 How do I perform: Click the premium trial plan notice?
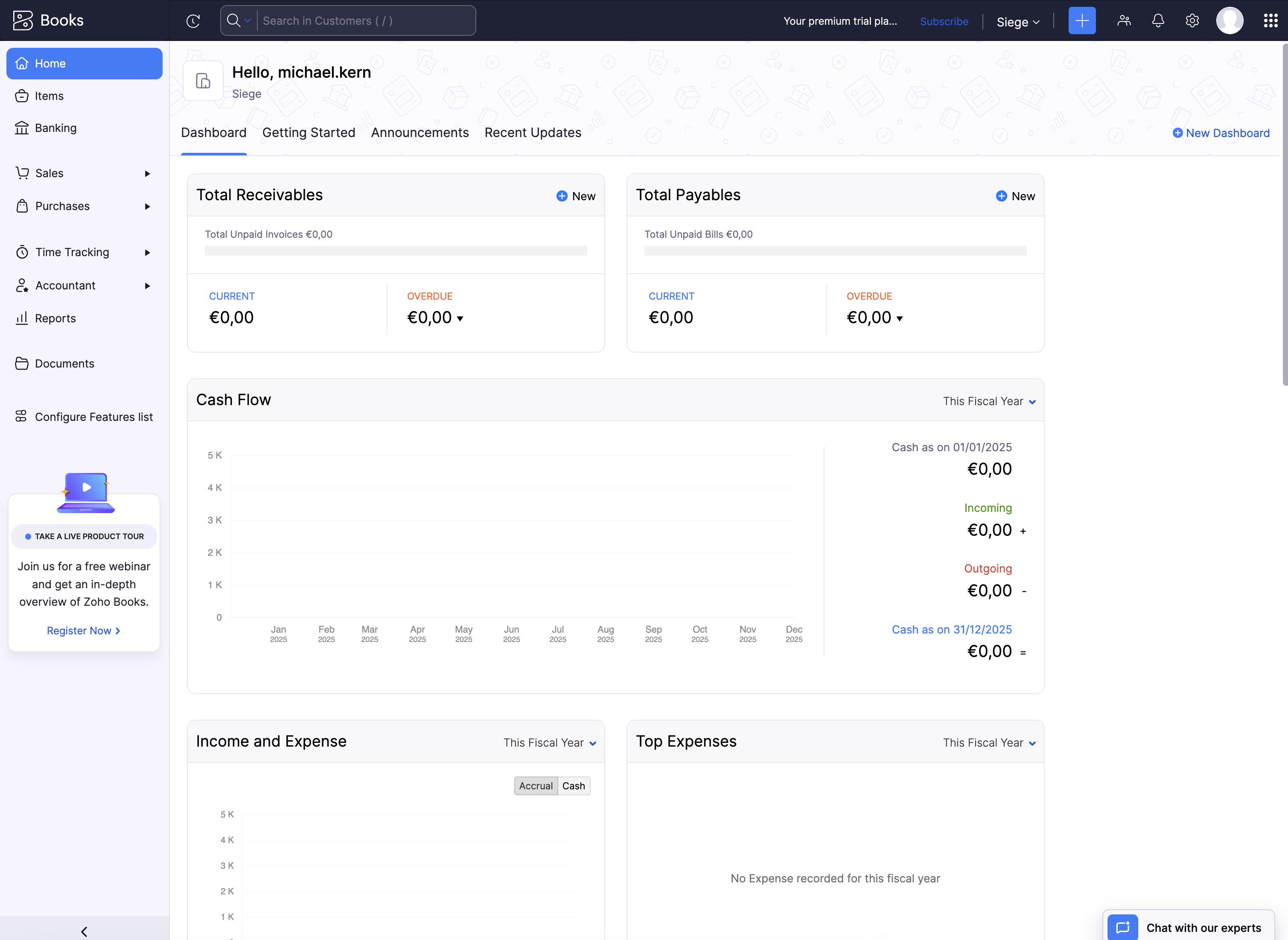click(x=840, y=21)
